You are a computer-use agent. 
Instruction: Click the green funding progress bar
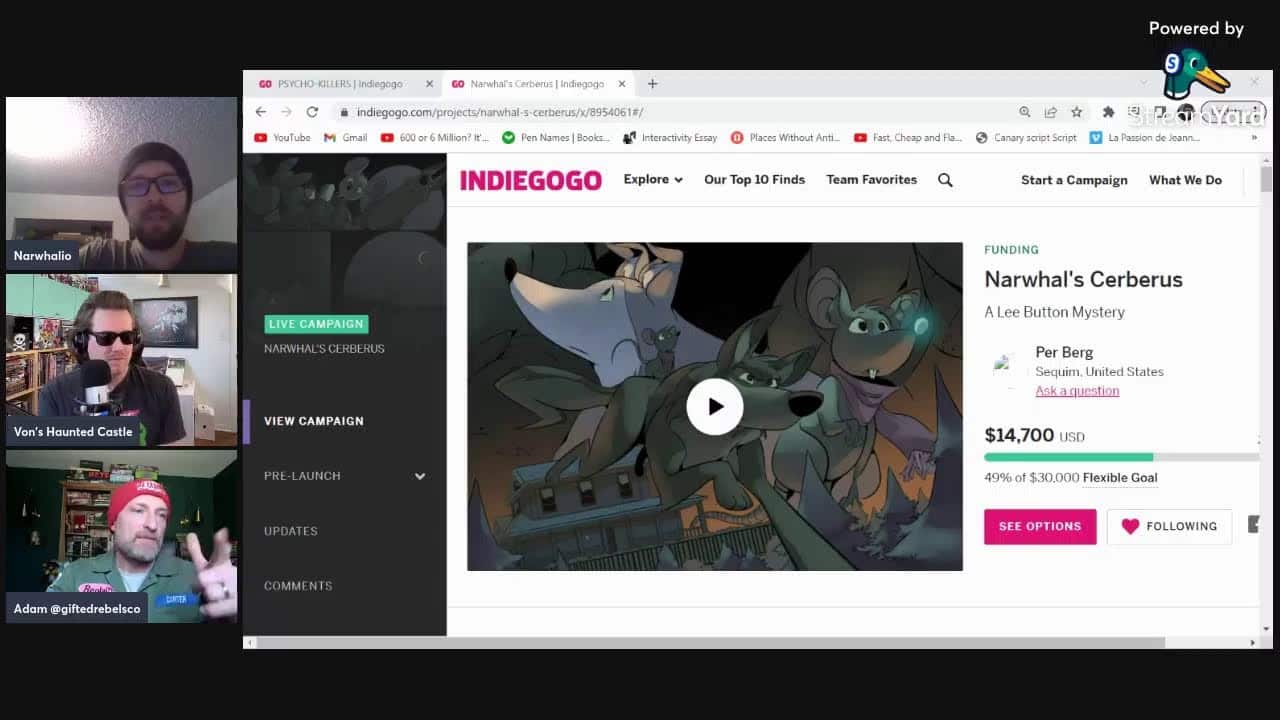pos(1068,457)
